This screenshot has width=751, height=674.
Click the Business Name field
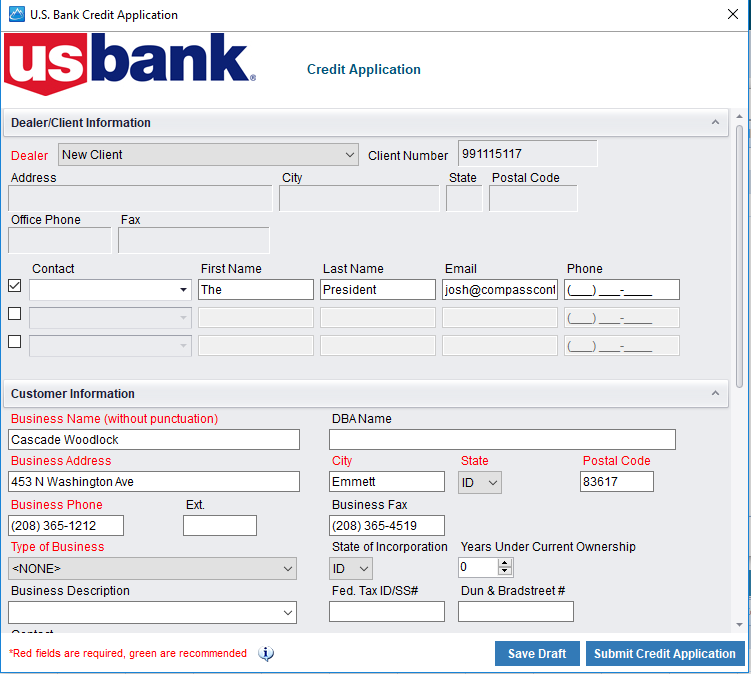tap(154, 440)
